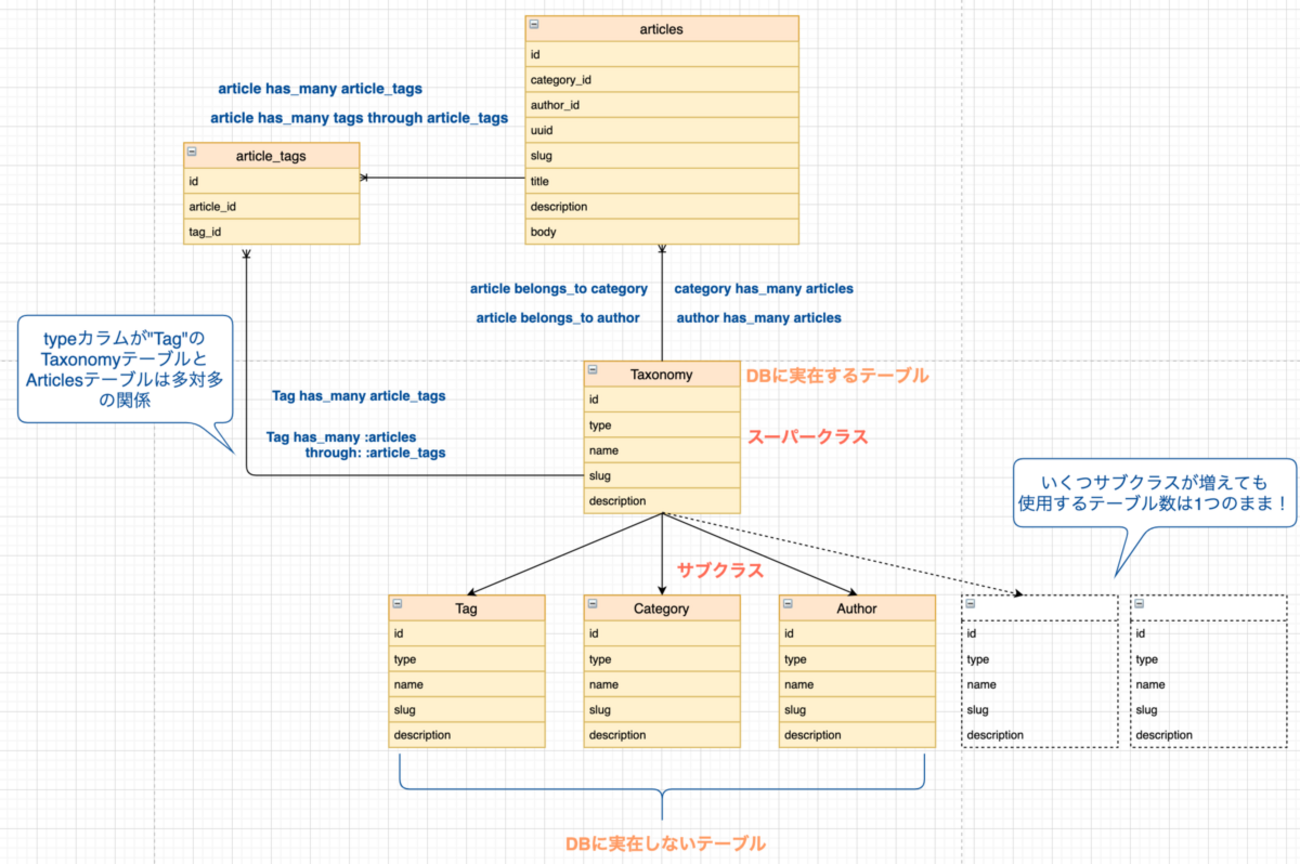Screen dimensions: 1300x864
Task: Collapse the article_tags table
Action: (194, 150)
